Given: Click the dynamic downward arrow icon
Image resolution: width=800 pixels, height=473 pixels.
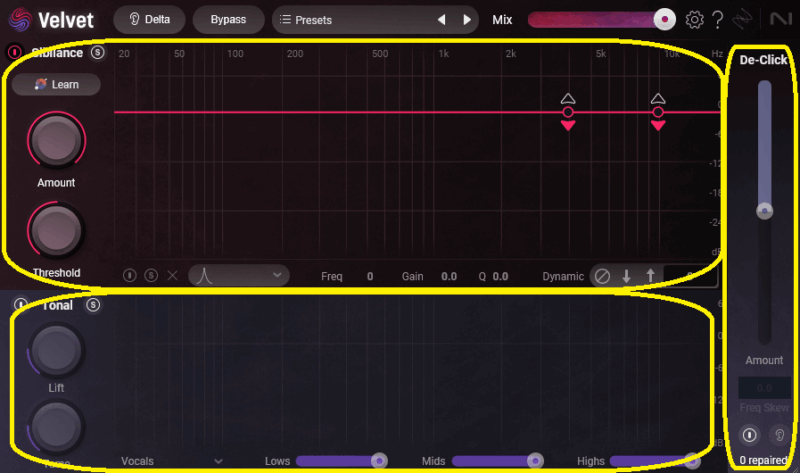Looking at the screenshot, I should tap(627, 276).
